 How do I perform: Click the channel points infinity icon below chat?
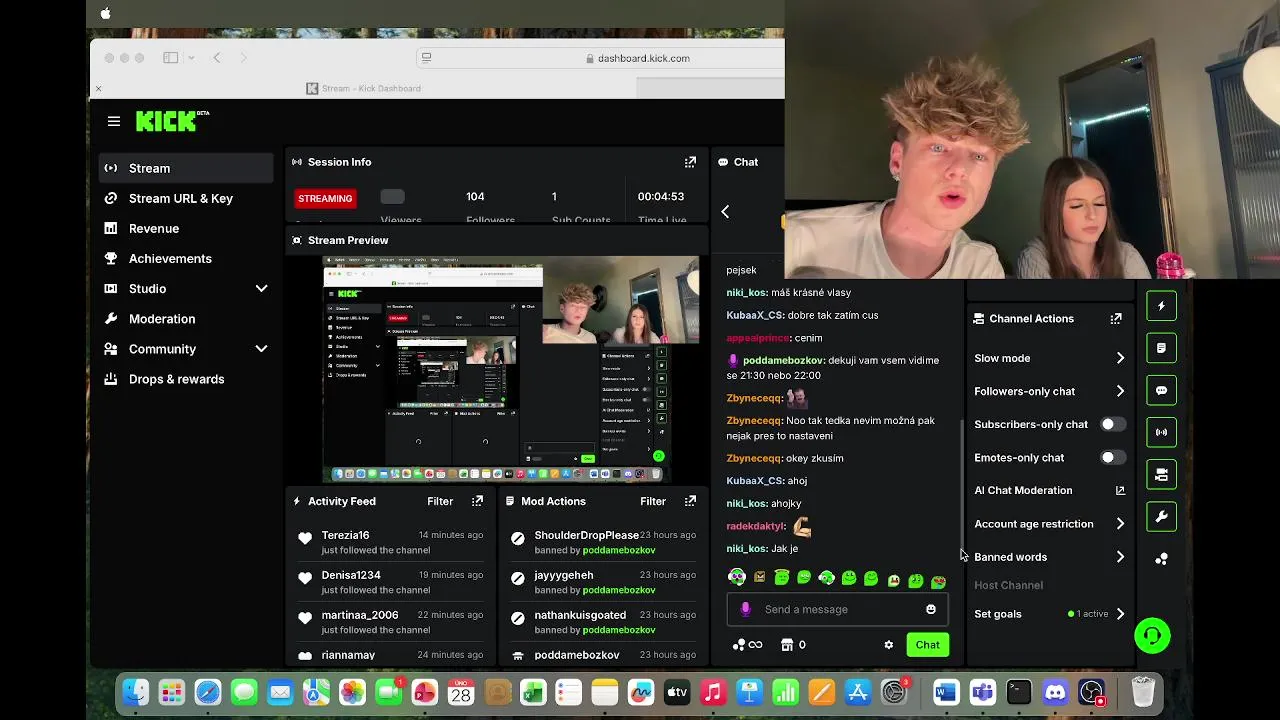(x=747, y=645)
